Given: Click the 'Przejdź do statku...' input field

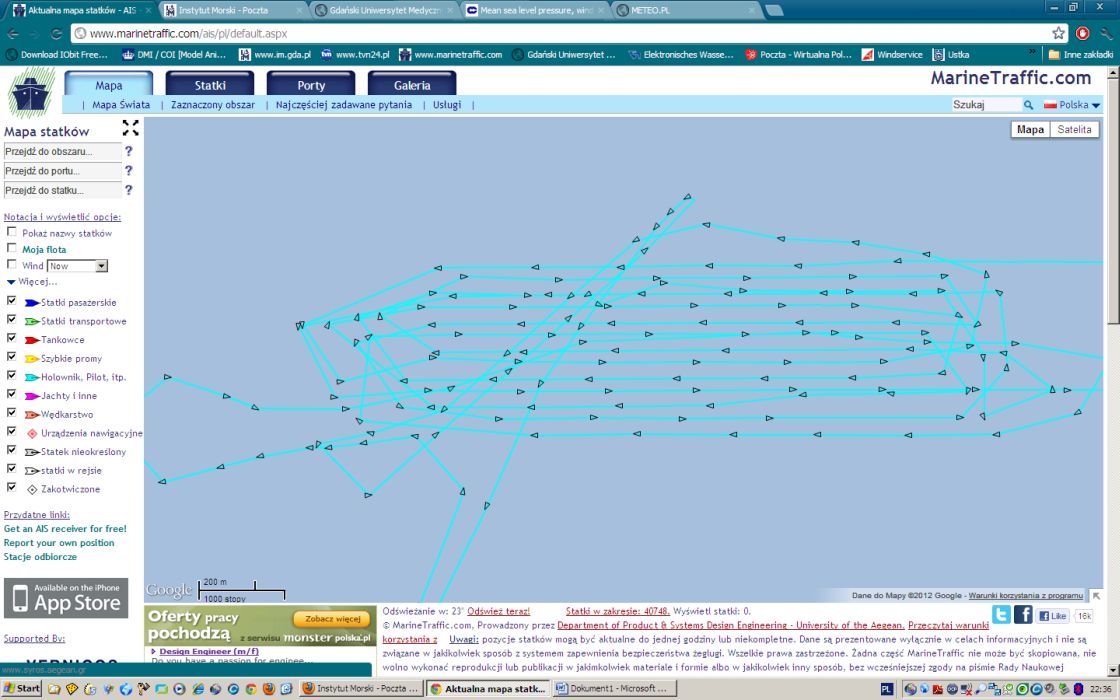Looking at the screenshot, I should (62, 190).
